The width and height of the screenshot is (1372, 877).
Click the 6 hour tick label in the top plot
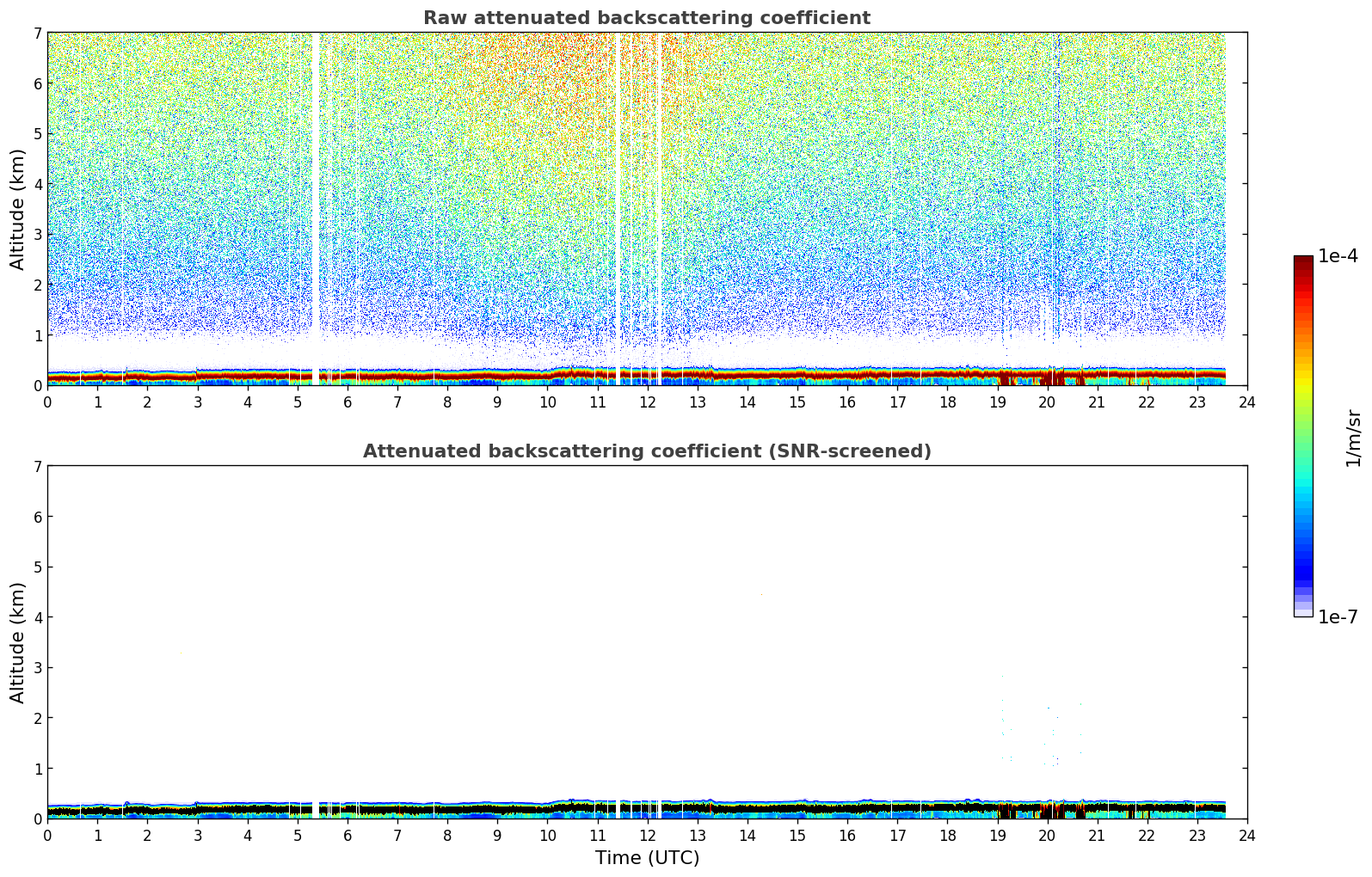point(348,402)
